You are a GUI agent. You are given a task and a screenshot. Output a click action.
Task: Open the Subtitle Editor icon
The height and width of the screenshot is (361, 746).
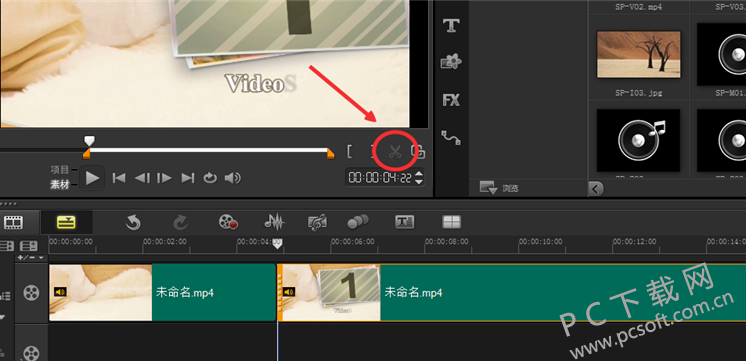[x=404, y=222]
